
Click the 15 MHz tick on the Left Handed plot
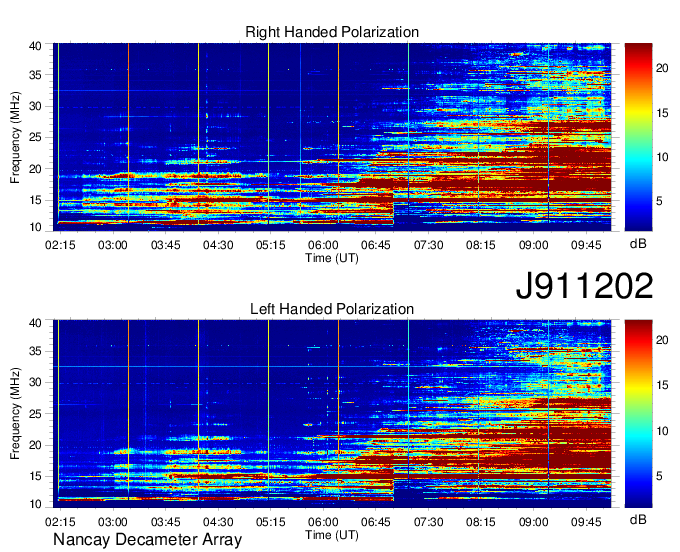[x=35, y=477]
